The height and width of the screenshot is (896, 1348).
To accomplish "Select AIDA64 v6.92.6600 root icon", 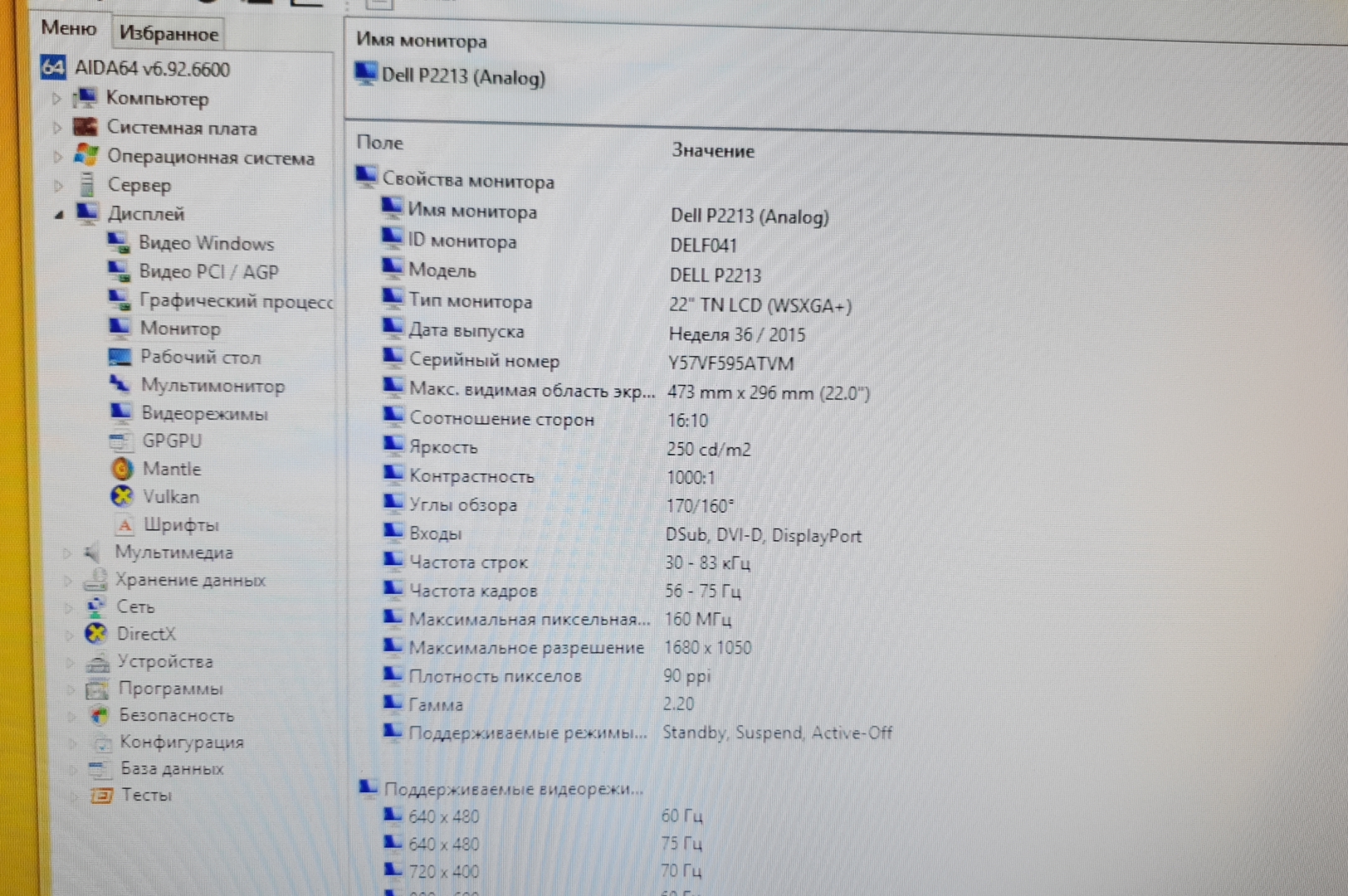I will click(53, 67).
